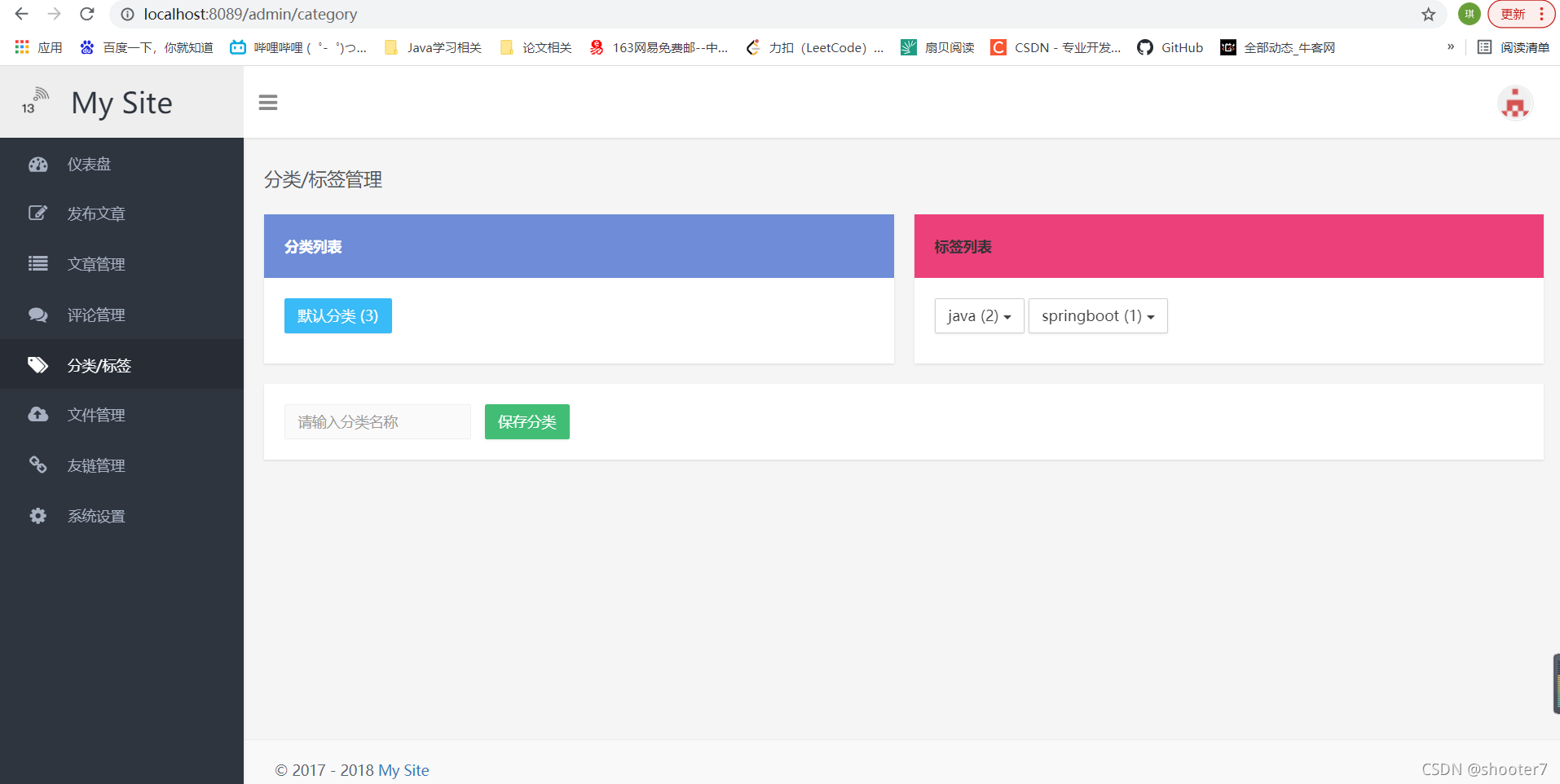Screen dimensions: 1560x784
Task: Click the site info icon in address bar
Action: 128,15
